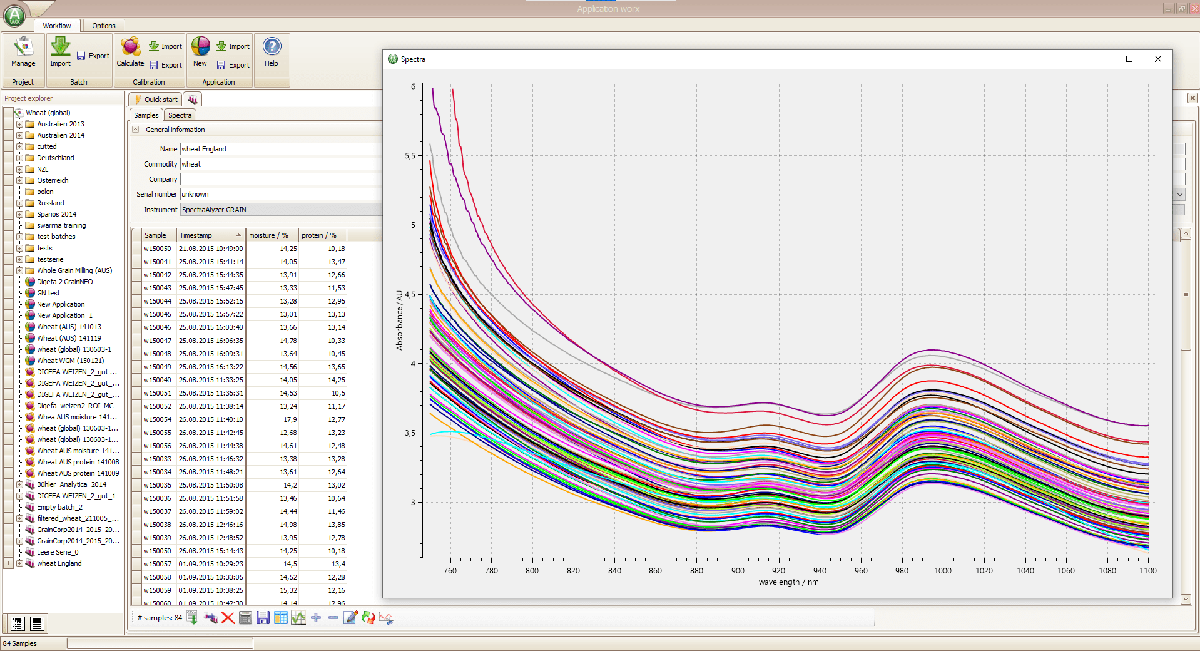Expand the Australien 2014 folder
Screen dimensions: 1200x651
(x=18, y=135)
